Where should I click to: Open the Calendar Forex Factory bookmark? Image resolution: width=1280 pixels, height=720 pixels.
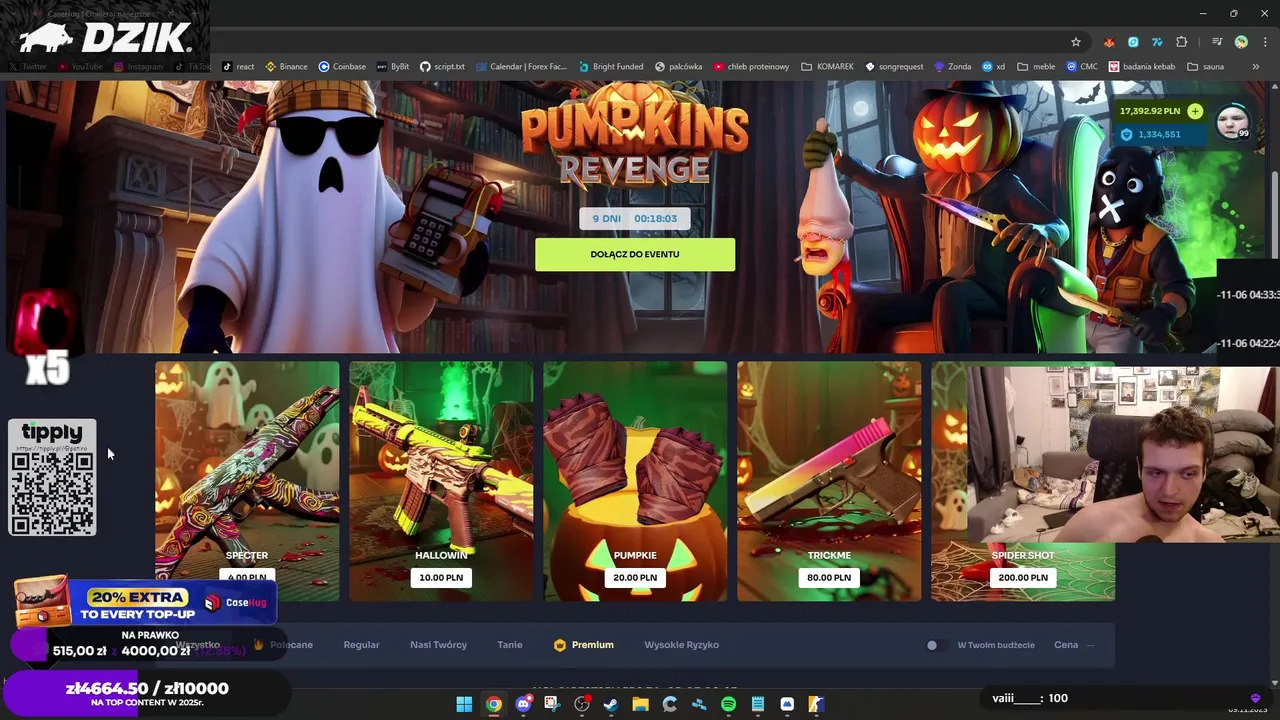pyautogui.click(x=521, y=67)
